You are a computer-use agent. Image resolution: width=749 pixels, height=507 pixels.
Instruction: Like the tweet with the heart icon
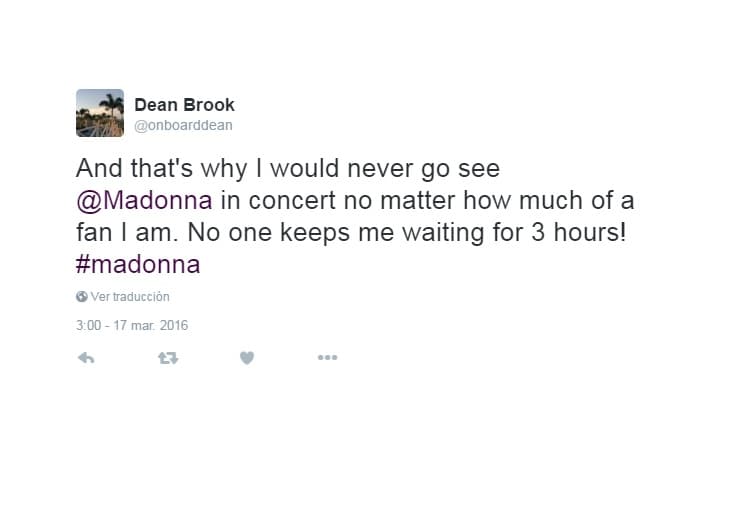(247, 358)
